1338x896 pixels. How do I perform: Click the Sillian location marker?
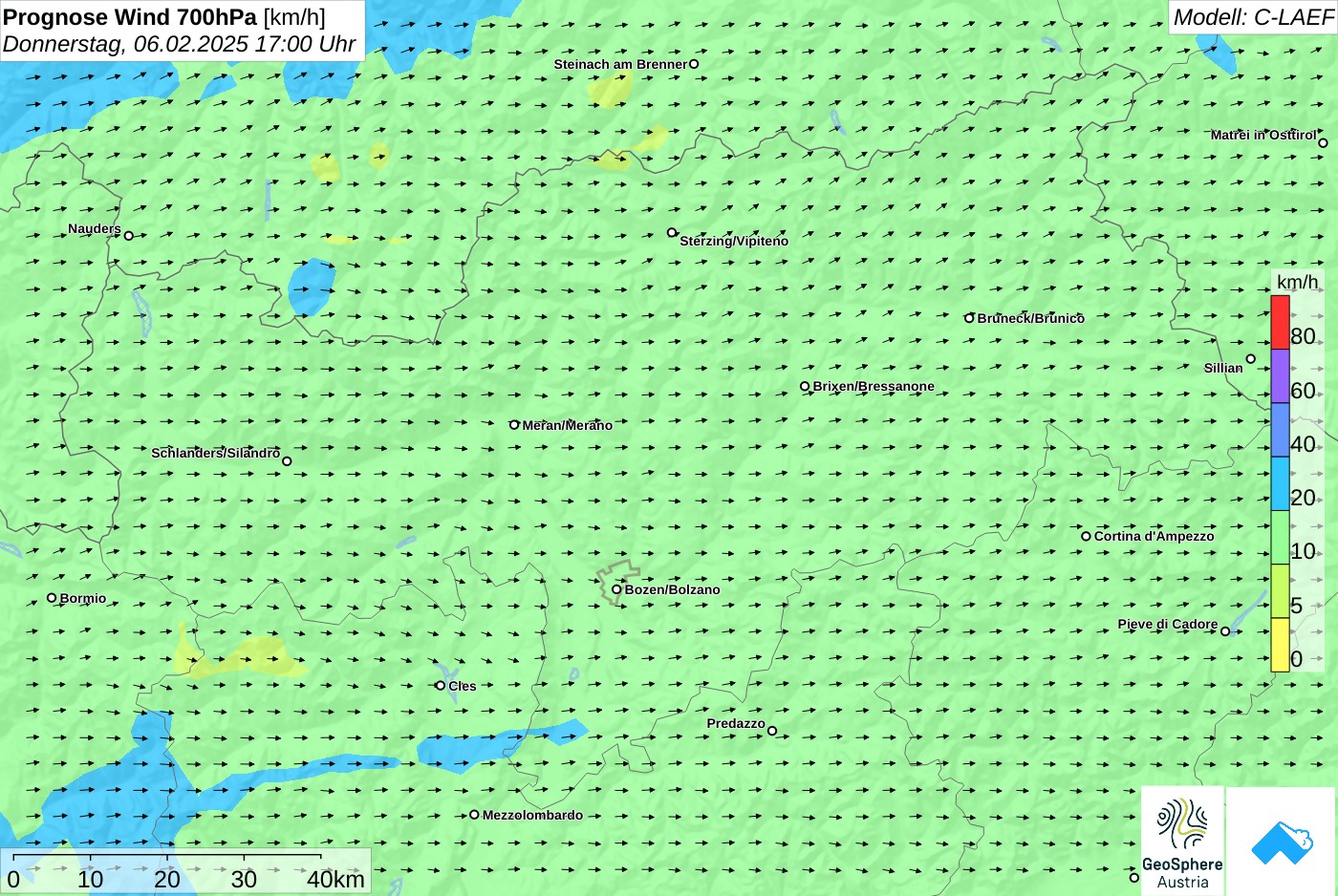point(1251,359)
